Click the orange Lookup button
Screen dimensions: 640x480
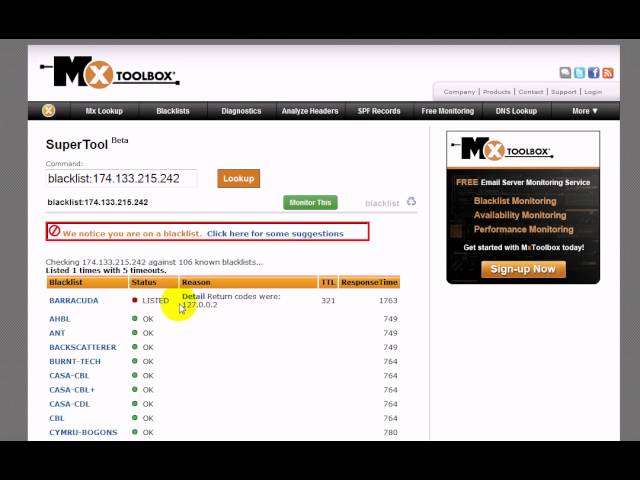pyautogui.click(x=238, y=178)
